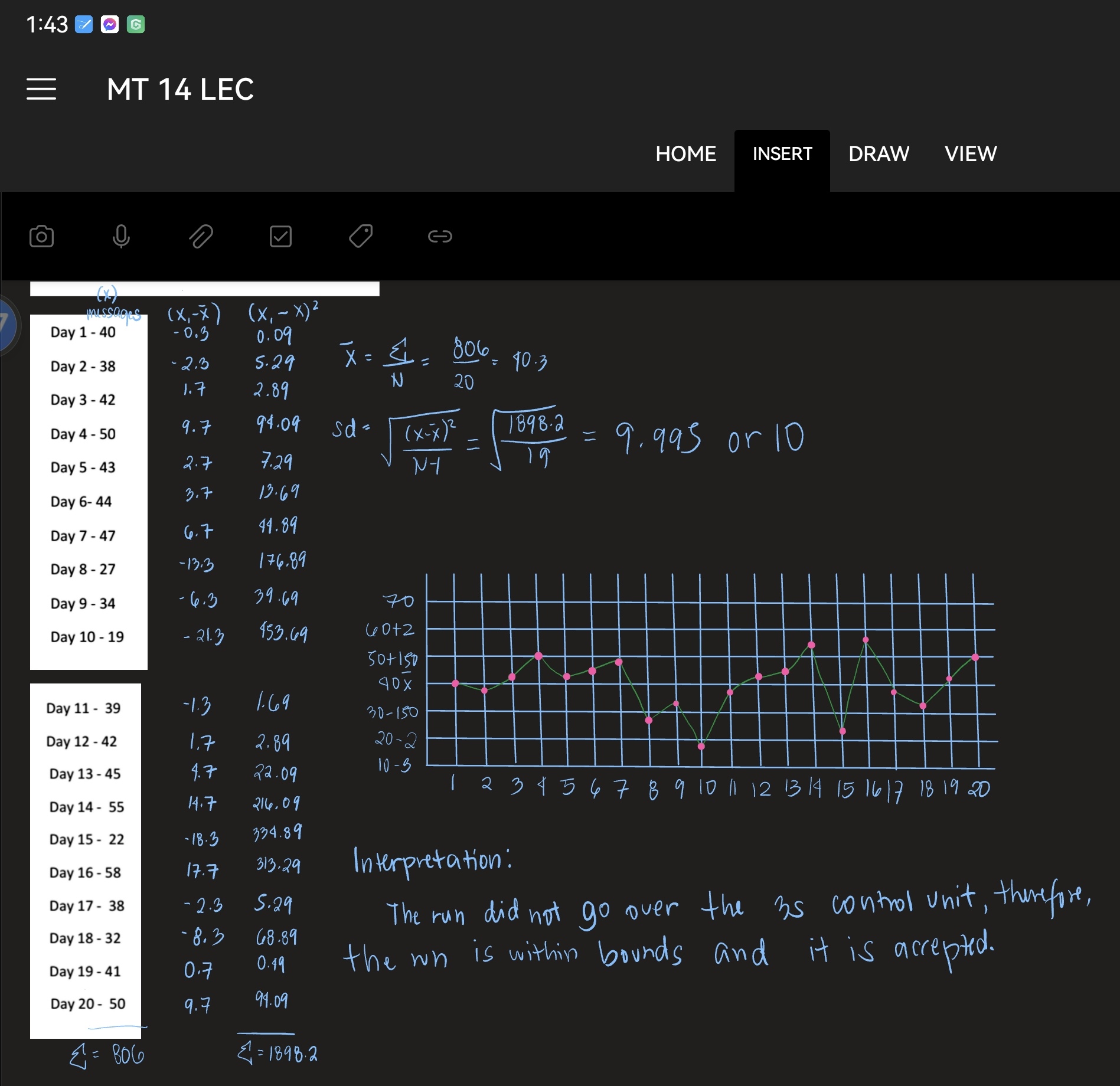Tap the green notification icon in status bar
Screen dimensions: 1120x1086
[136, 24]
